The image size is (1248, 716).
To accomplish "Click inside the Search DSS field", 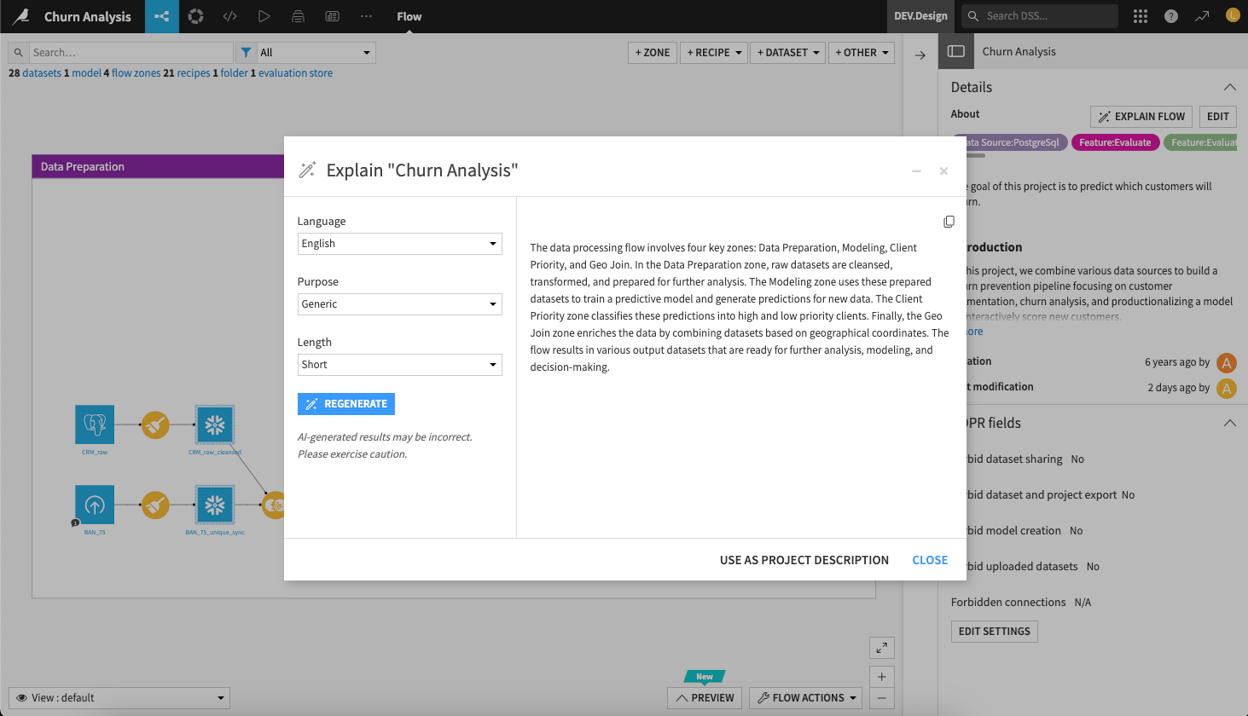I will tap(1040, 16).
